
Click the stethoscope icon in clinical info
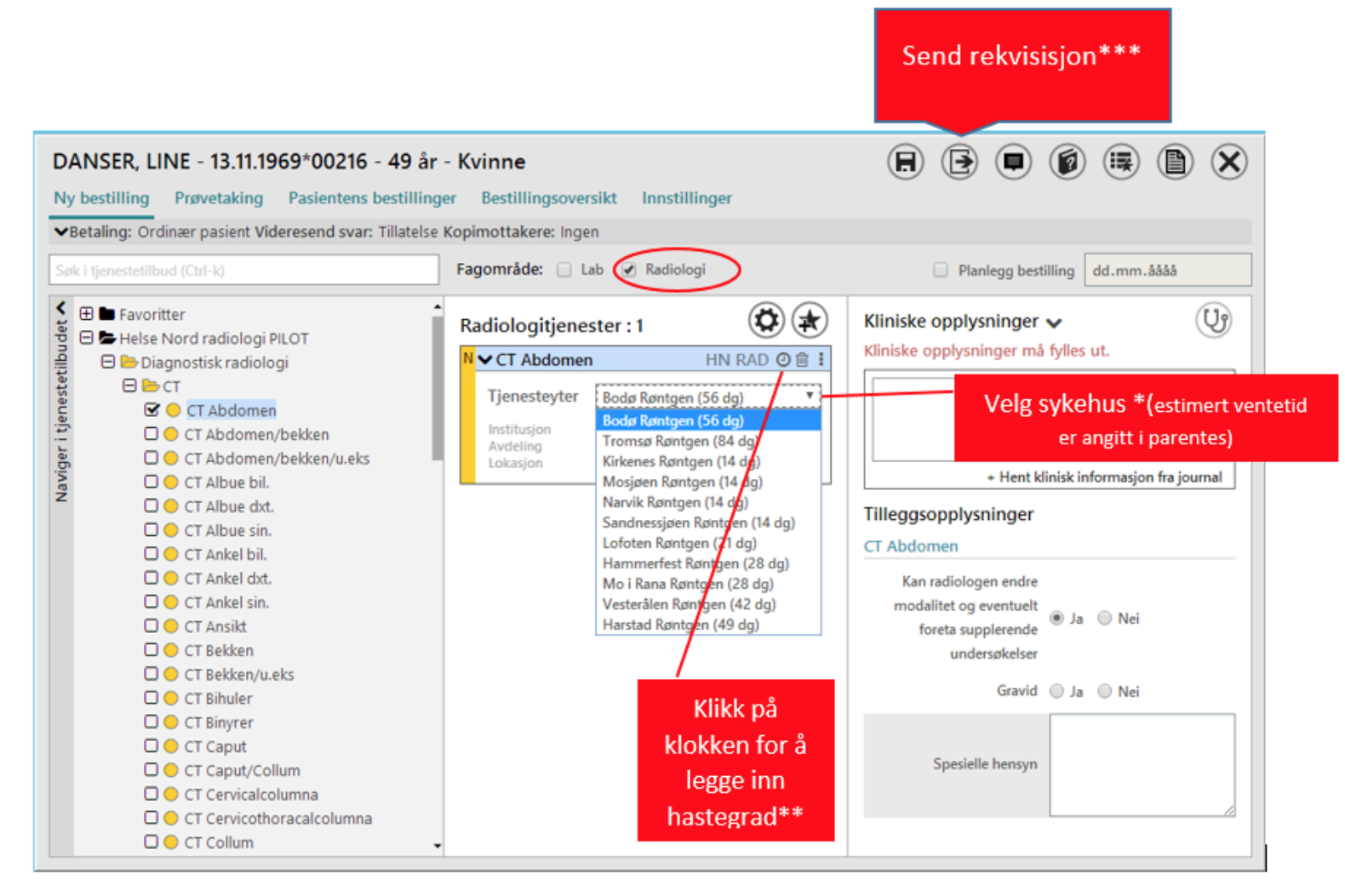[1214, 321]
